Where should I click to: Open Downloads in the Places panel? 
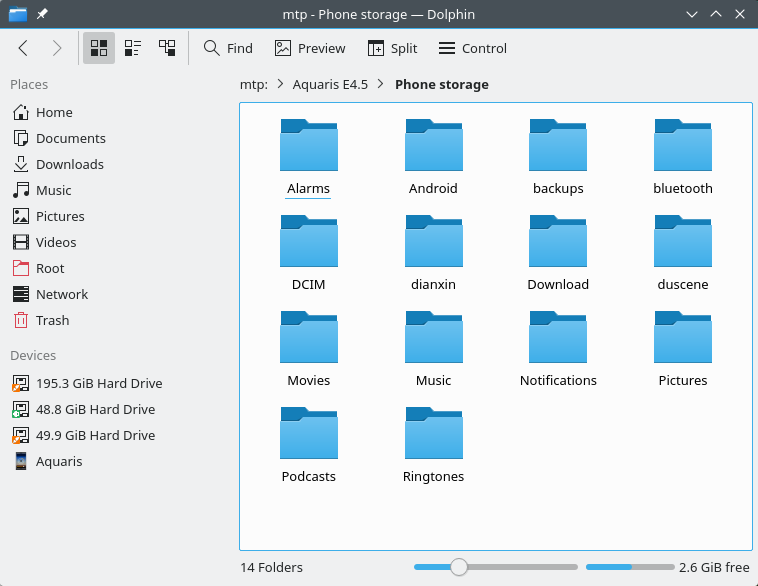[69, 164]
